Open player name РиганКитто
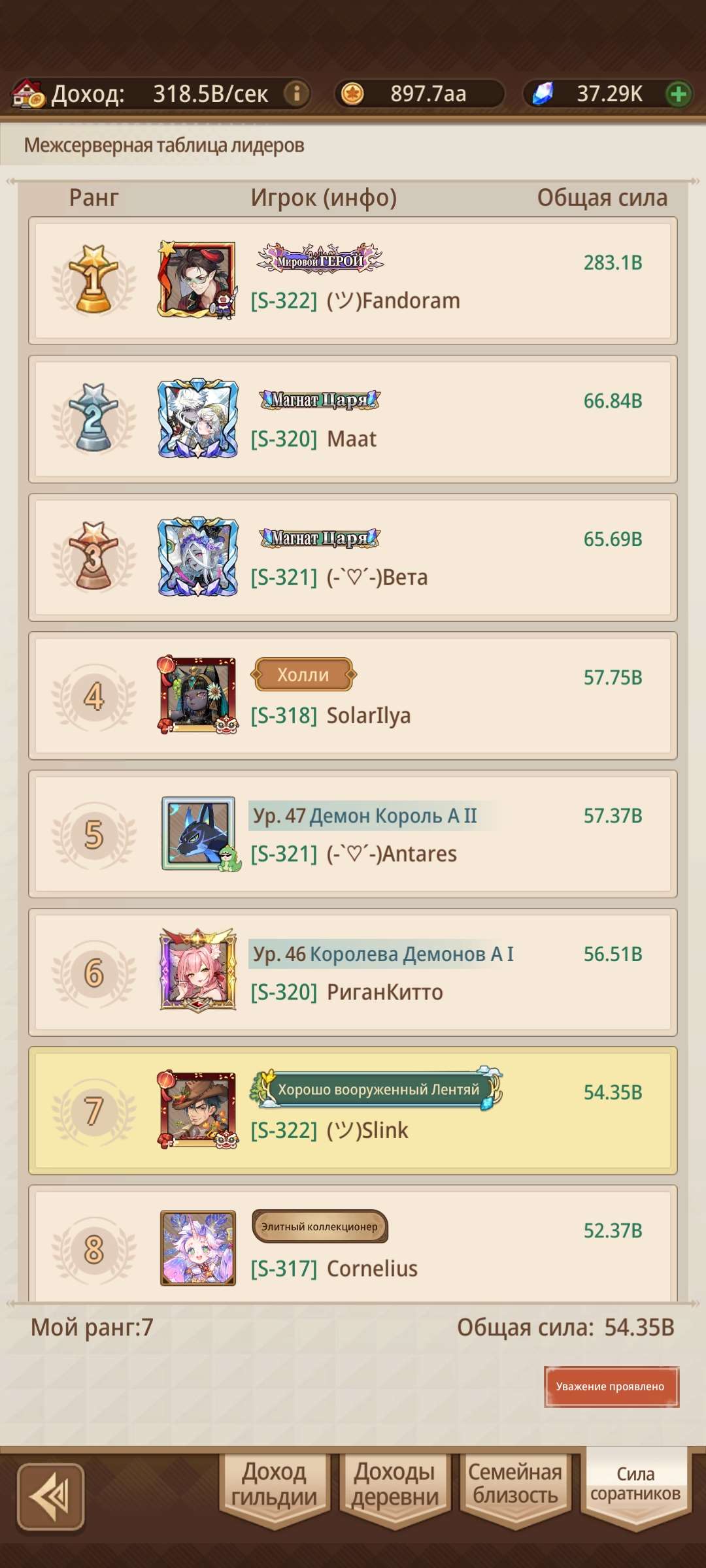The height and width of the screenshot is (1568, 706). [385, 992]
